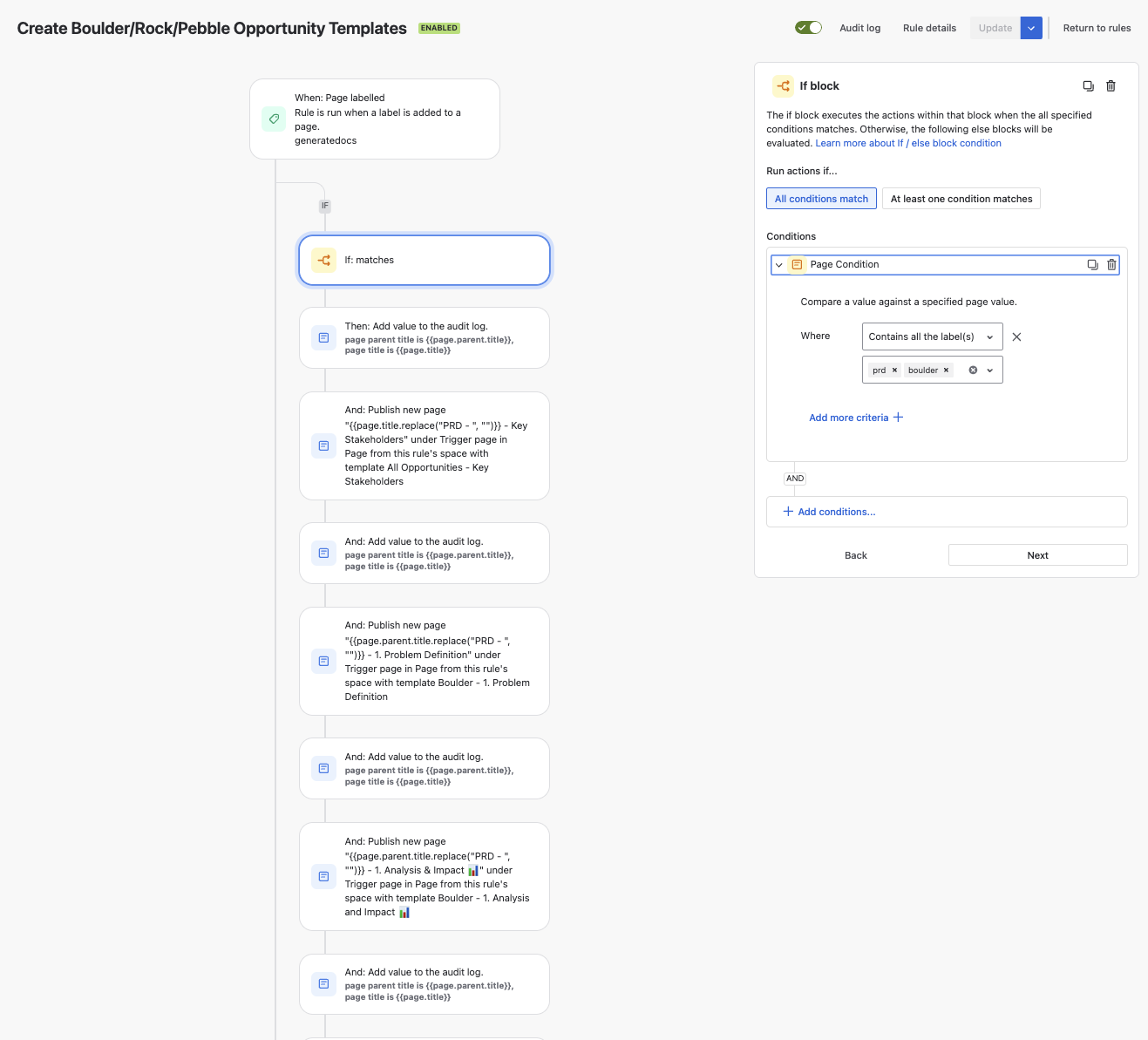Select All conditions match
Screen dimensions: 1148x1040
821,199
